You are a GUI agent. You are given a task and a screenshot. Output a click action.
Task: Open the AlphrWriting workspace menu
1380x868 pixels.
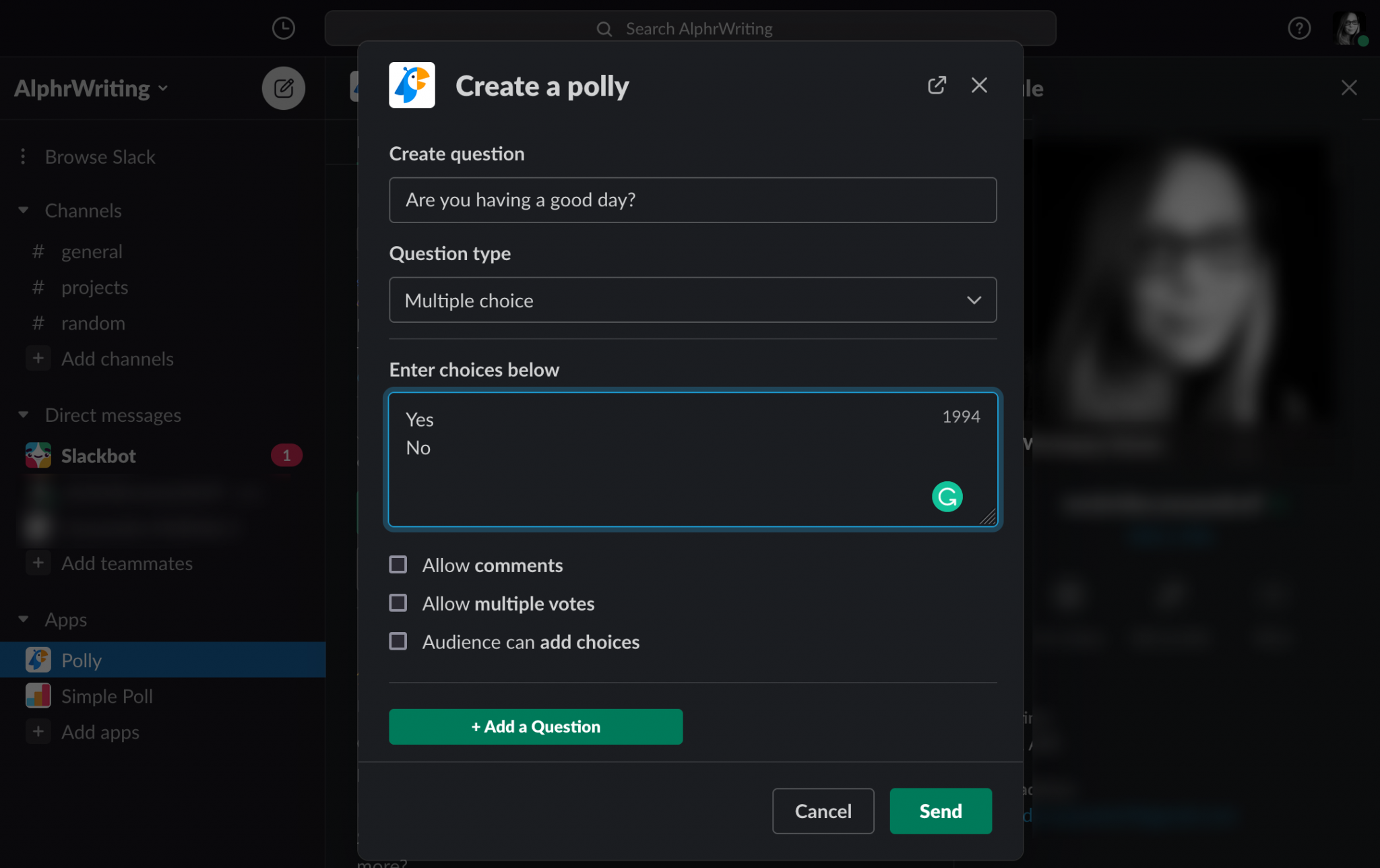point(91,88)
